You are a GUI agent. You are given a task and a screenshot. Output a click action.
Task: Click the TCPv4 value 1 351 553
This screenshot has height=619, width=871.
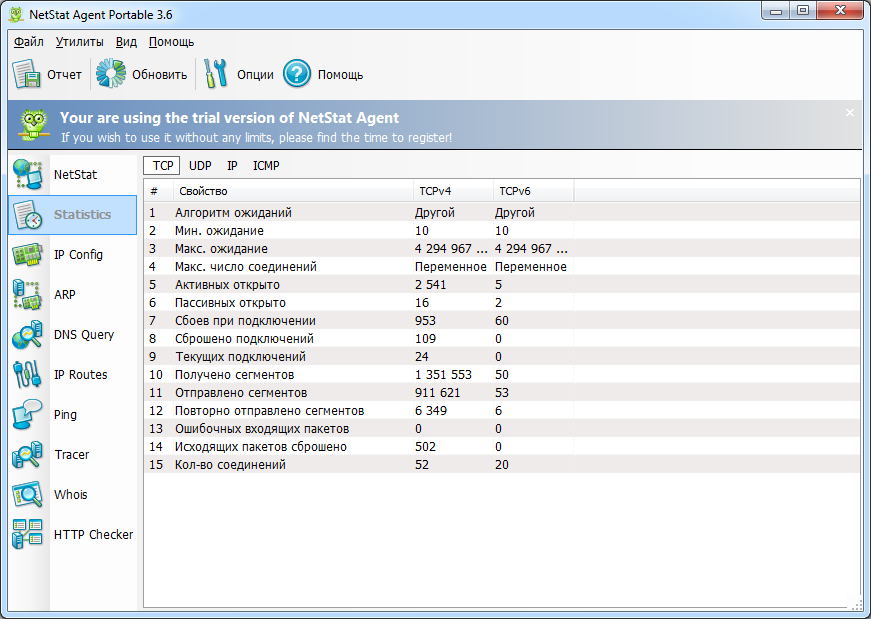tap(443, 375)
